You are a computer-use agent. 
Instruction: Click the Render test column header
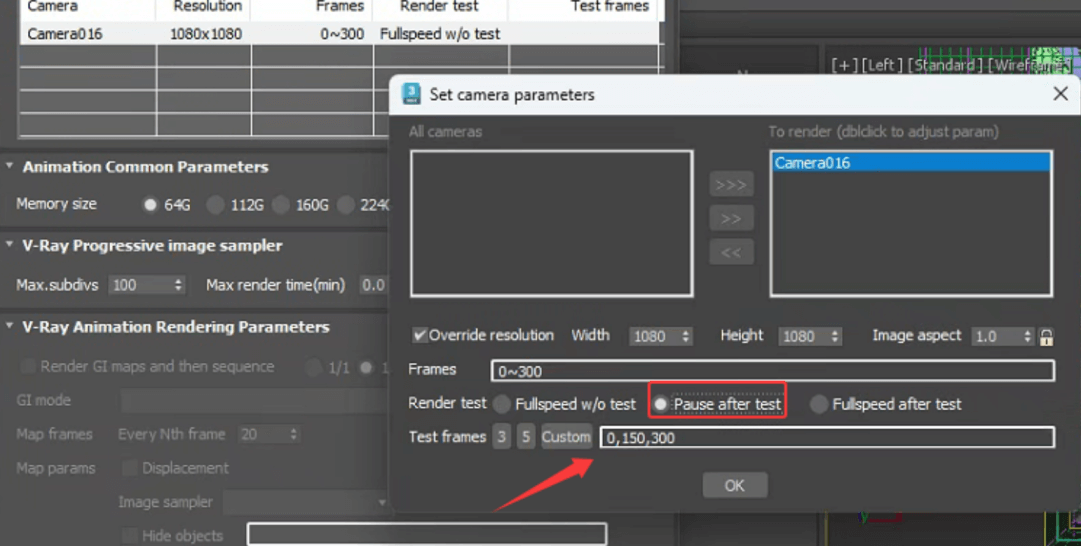point(440,8)
